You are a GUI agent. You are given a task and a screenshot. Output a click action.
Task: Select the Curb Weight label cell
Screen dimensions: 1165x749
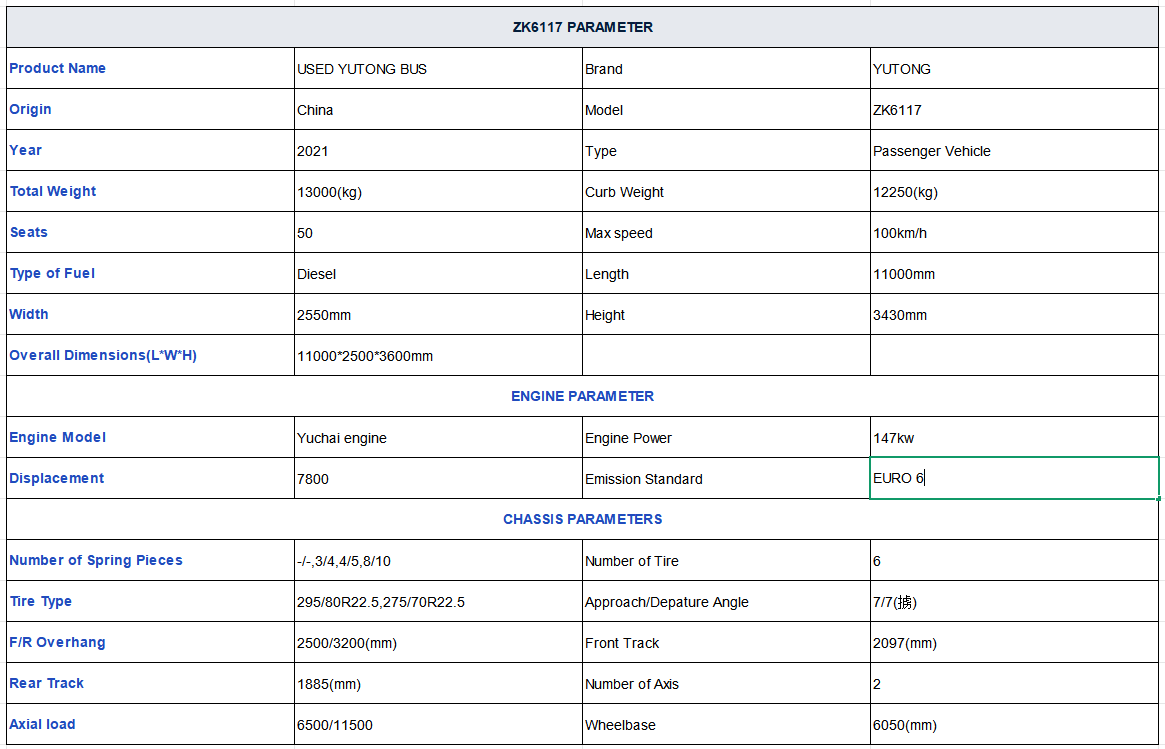tap(726, 191)
